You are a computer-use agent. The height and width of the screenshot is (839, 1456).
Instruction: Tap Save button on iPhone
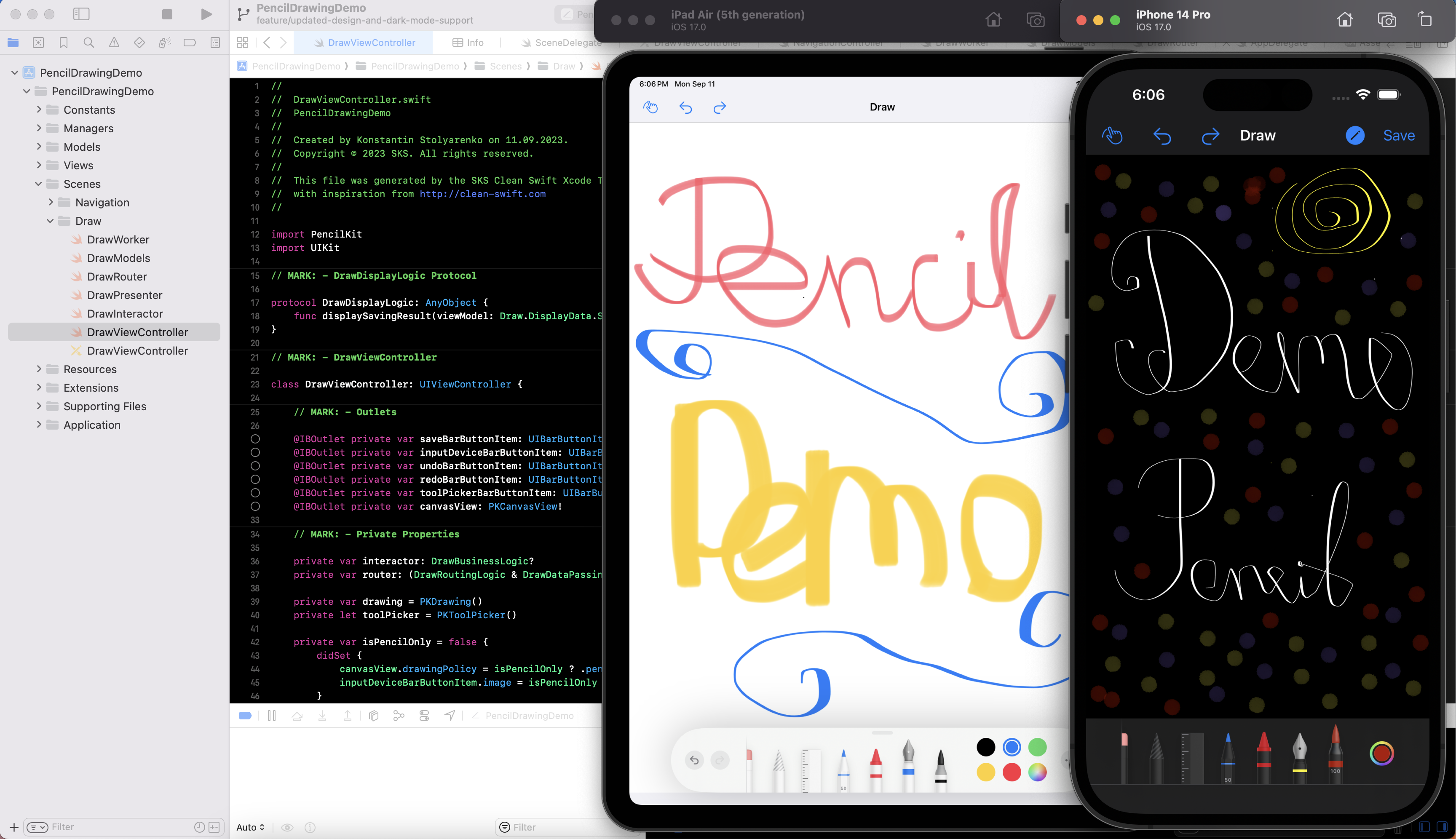[1398, 136]
